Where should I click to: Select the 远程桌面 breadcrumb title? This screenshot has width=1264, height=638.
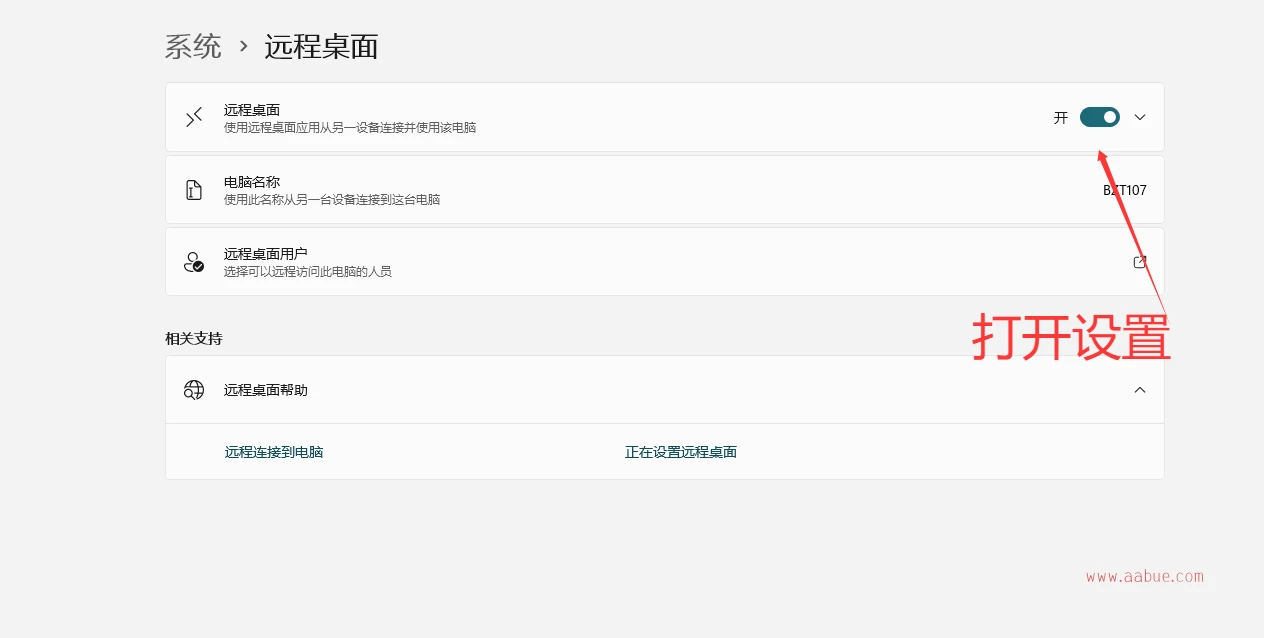[321, 47]
